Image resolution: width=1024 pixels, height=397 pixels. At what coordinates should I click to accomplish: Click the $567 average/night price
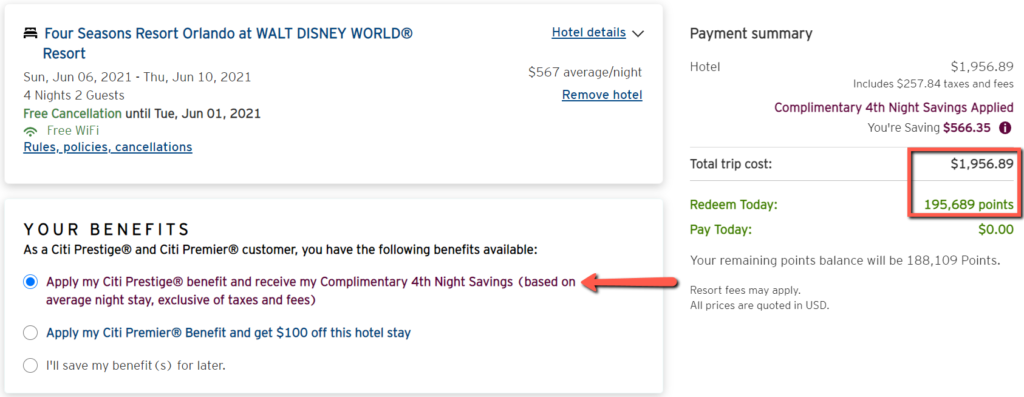click(x=585, y=72)
